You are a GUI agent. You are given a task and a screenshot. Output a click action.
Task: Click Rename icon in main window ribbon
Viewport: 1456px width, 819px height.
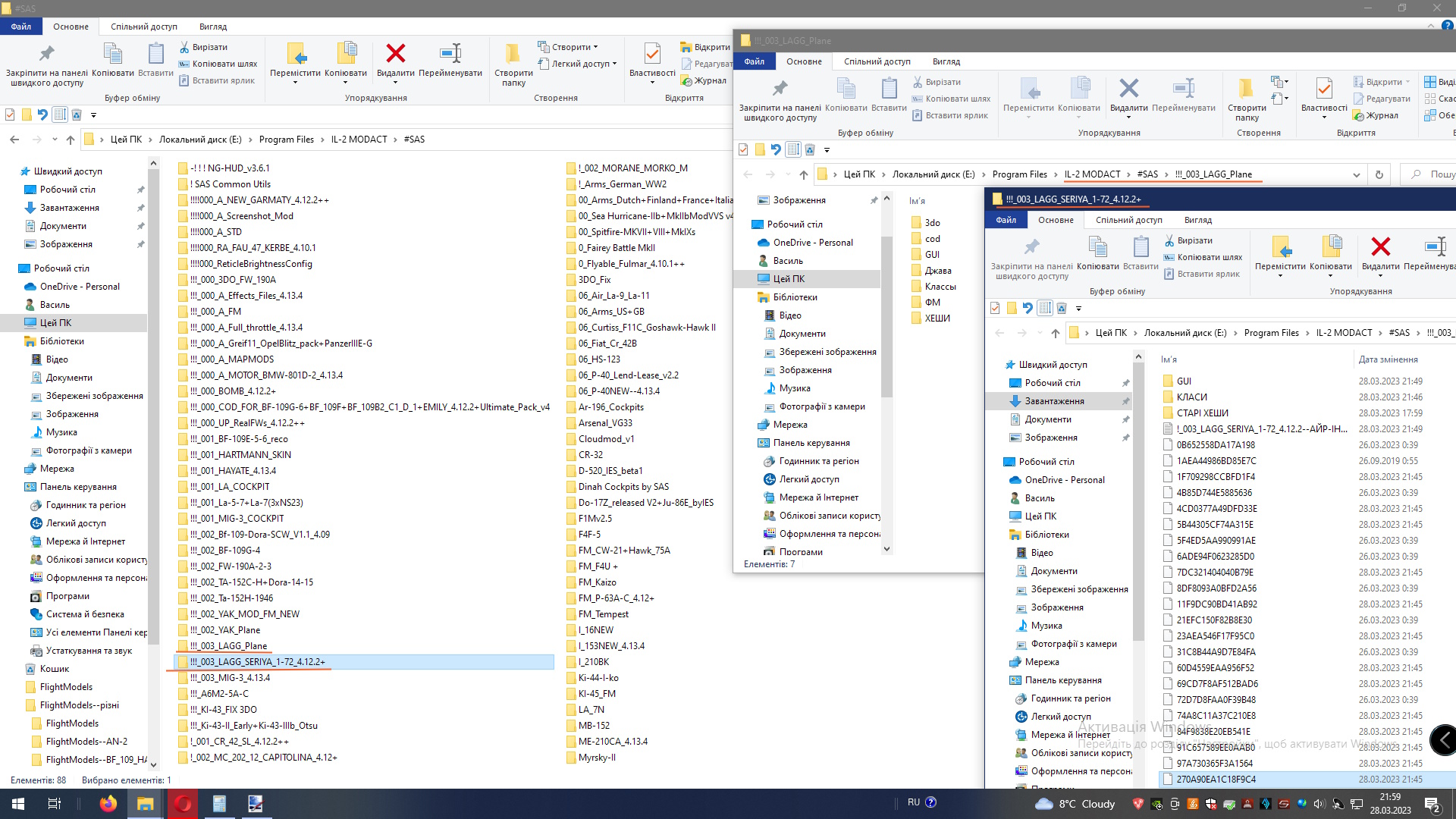[450, 55]
